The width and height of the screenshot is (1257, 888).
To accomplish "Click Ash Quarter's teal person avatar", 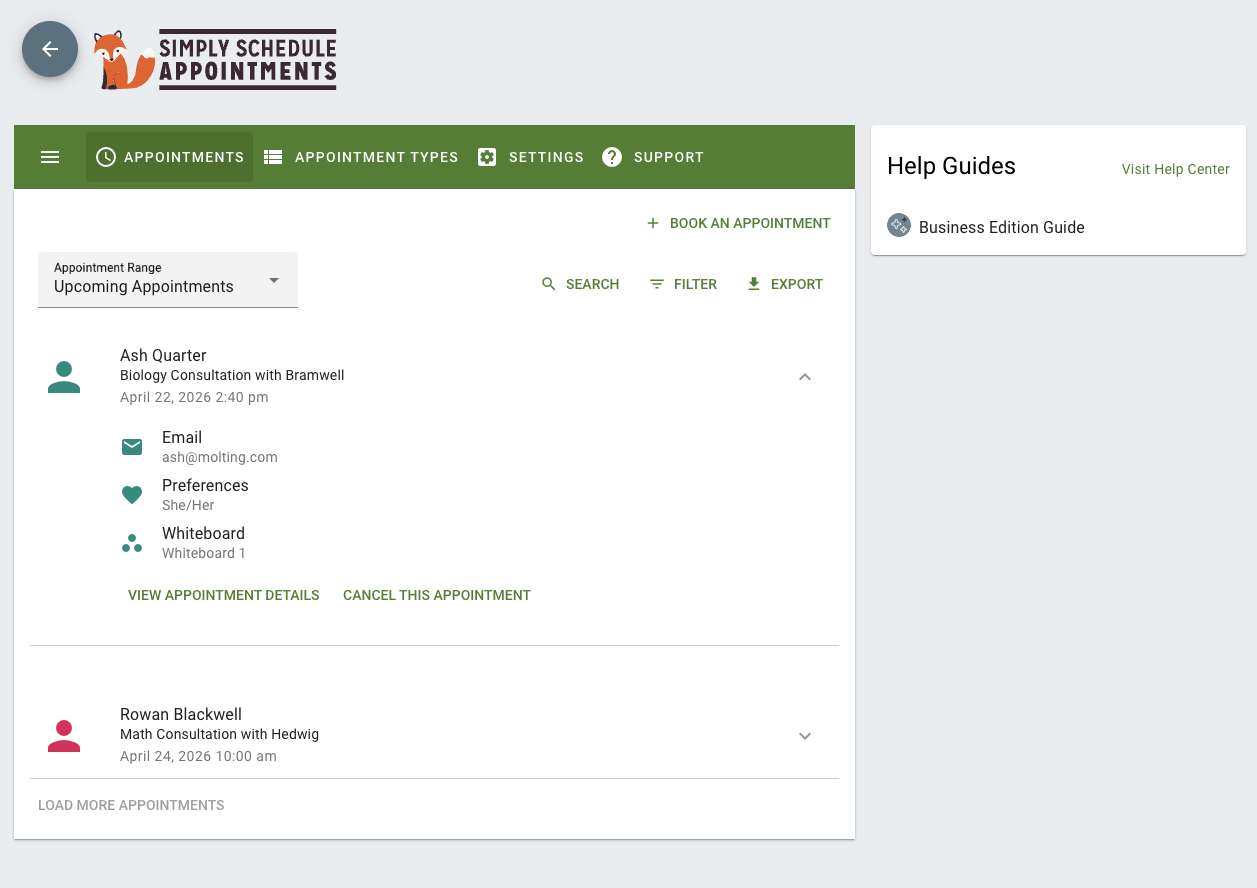I will click(x=64, y=377).
